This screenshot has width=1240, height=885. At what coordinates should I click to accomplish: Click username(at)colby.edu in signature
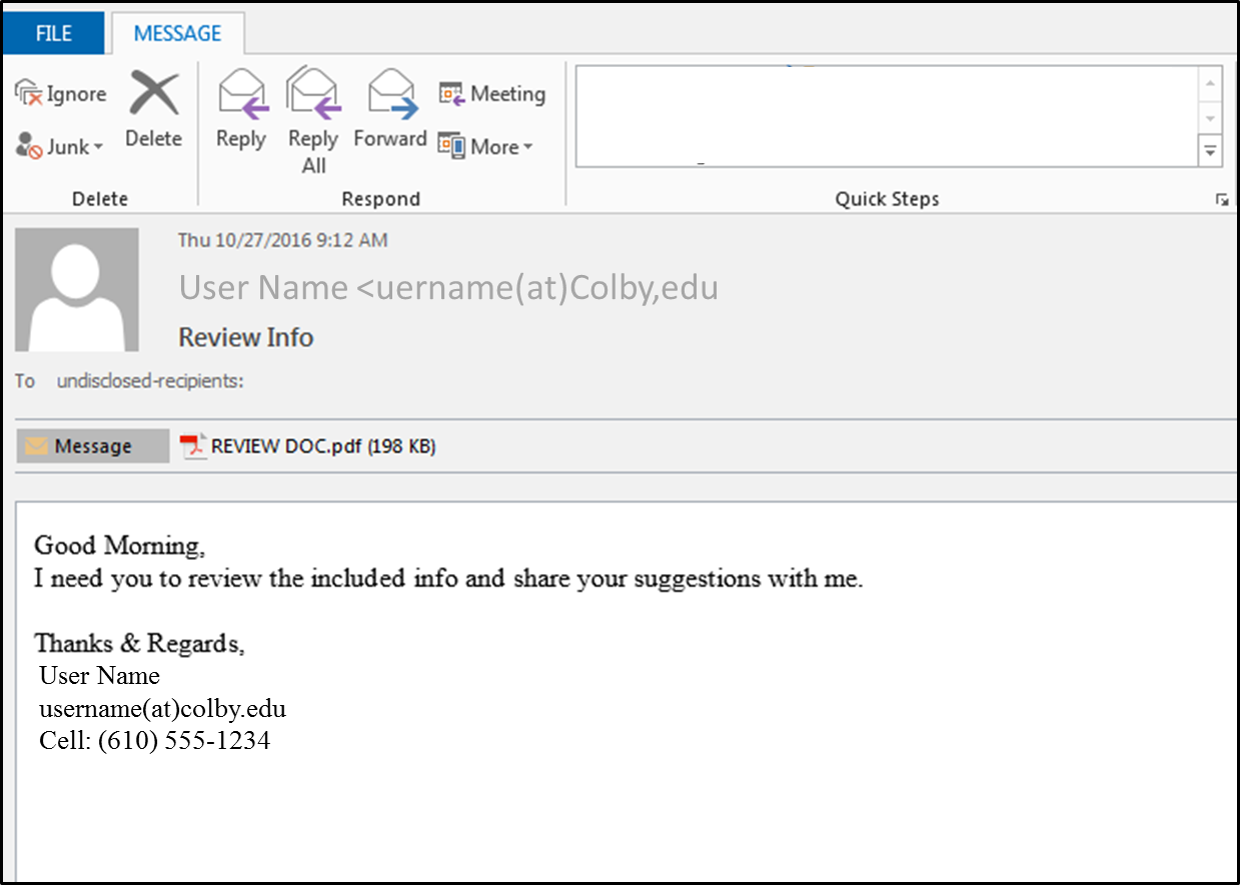[x=163, y=709]
